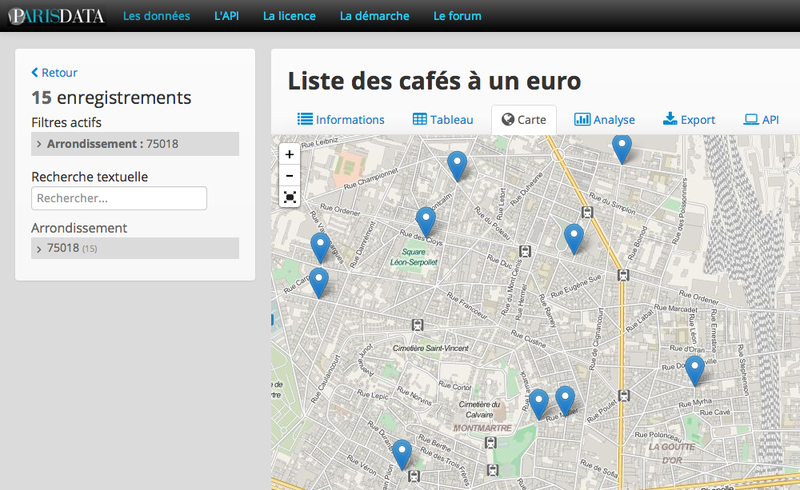
Task: Click the marker west of the yellow boulevard near Rue Eugène Sue
Action: [574, 238]
